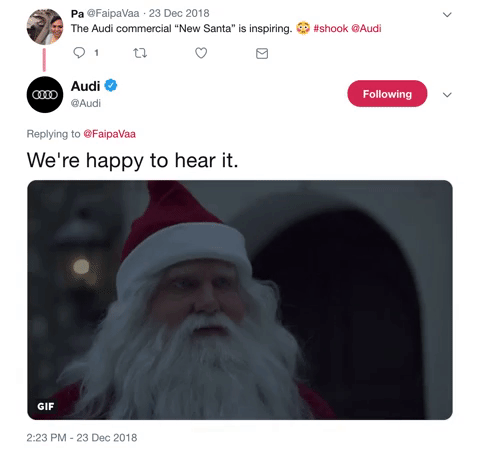Play the Santa GIF
This screenshot has width=480, height=452.
(x=240, y=300)
